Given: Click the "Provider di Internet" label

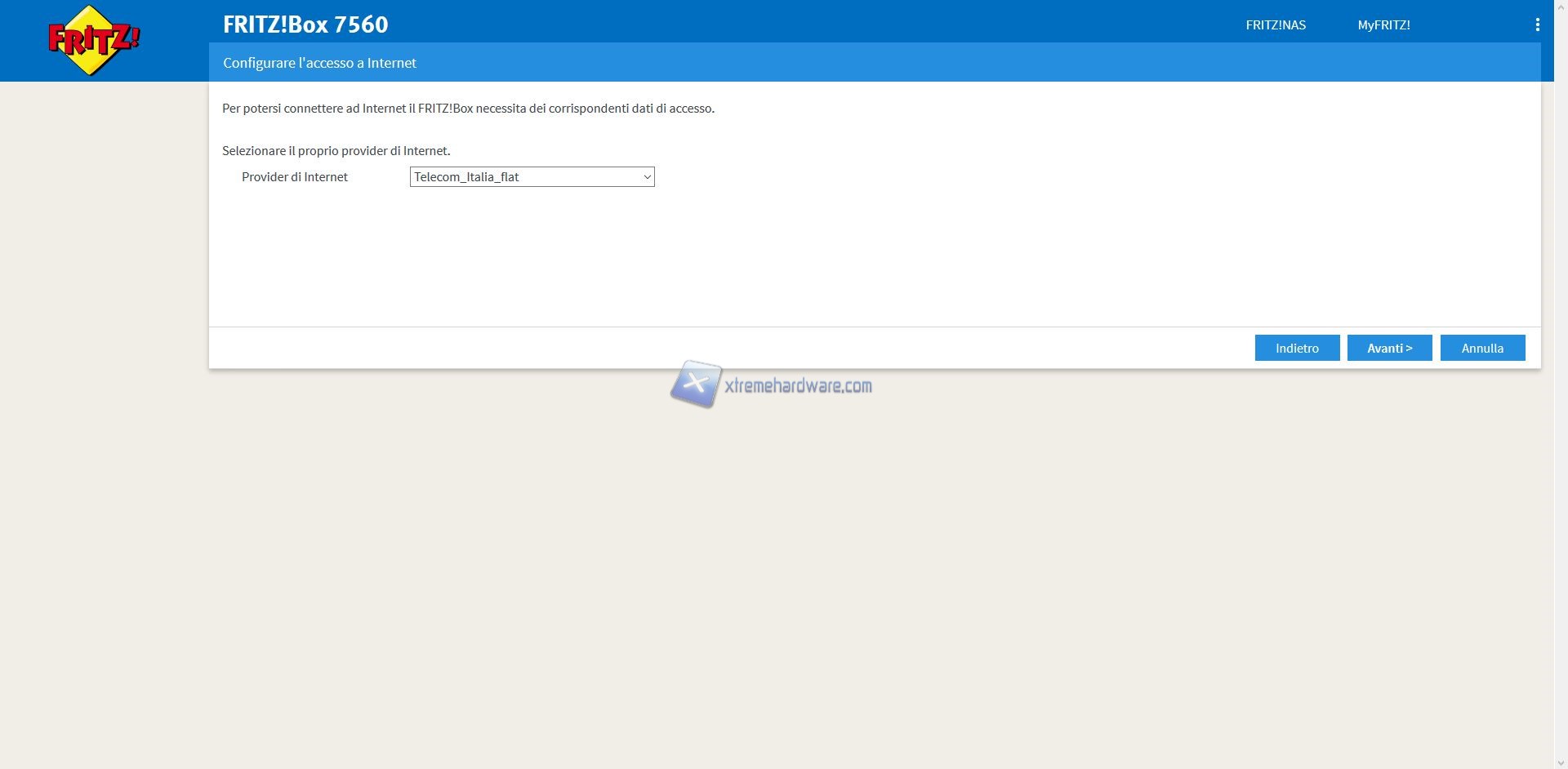Looking at the screenshot, I should pos(295,177).
